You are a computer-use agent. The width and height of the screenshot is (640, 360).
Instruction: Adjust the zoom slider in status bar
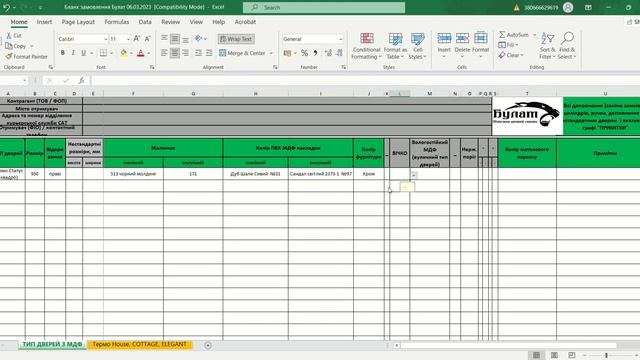tap(607, 356)
